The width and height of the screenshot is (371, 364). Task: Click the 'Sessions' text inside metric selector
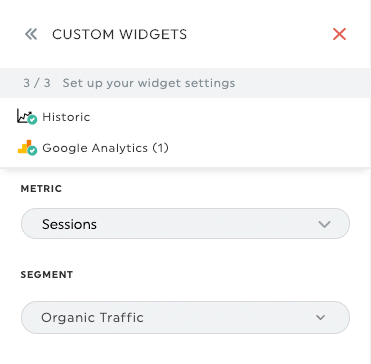click(x=69, y=224)
